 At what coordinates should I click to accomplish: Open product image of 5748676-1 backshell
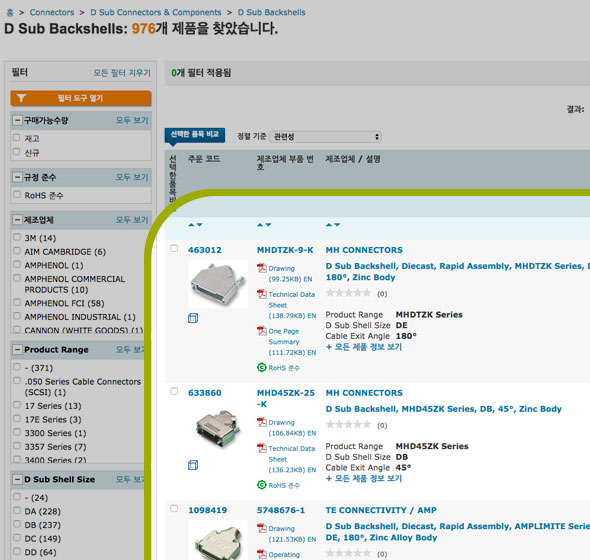coord(217,540)
